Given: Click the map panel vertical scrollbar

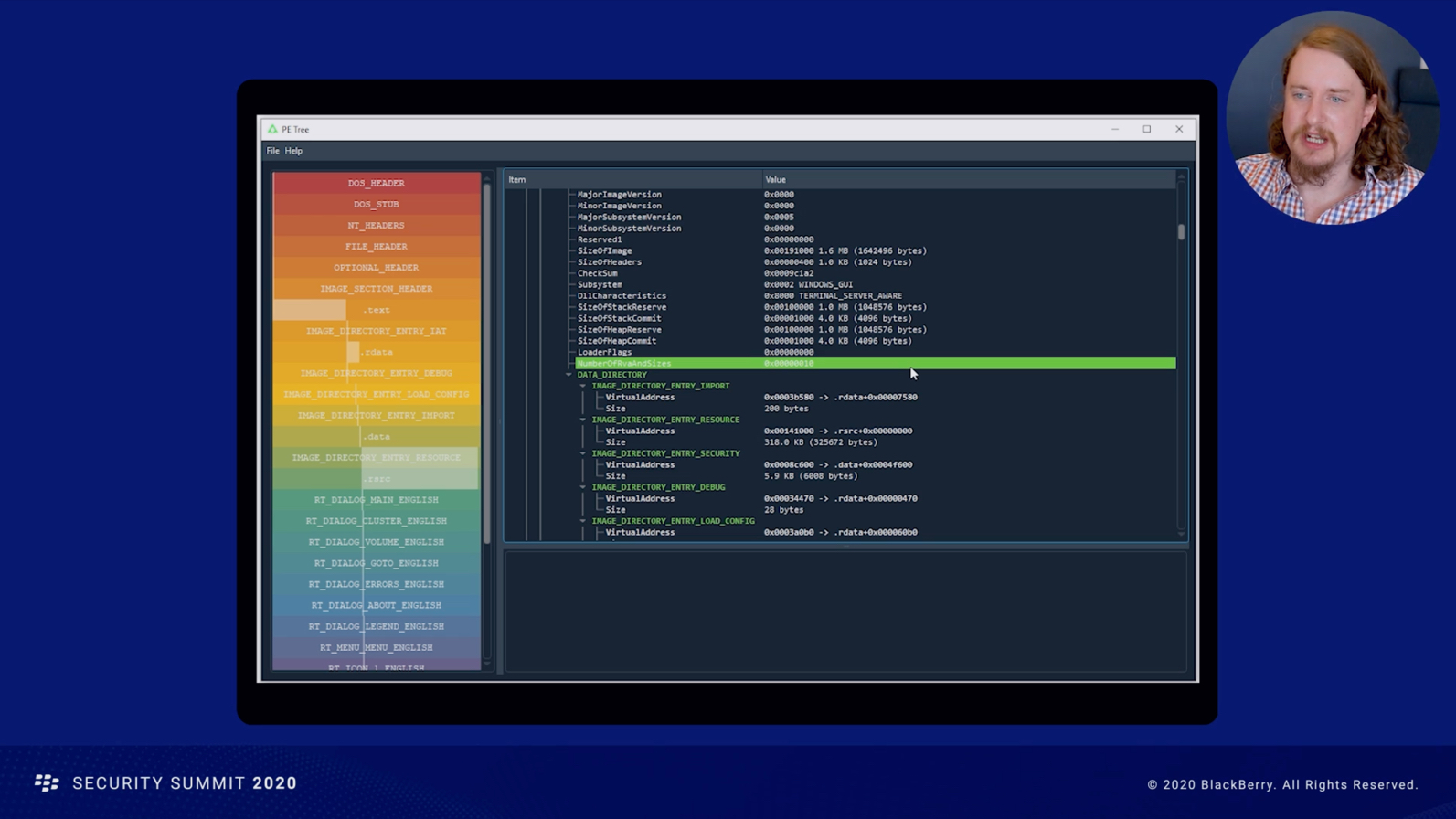Looking at the screenshot, I should [486, 366].
